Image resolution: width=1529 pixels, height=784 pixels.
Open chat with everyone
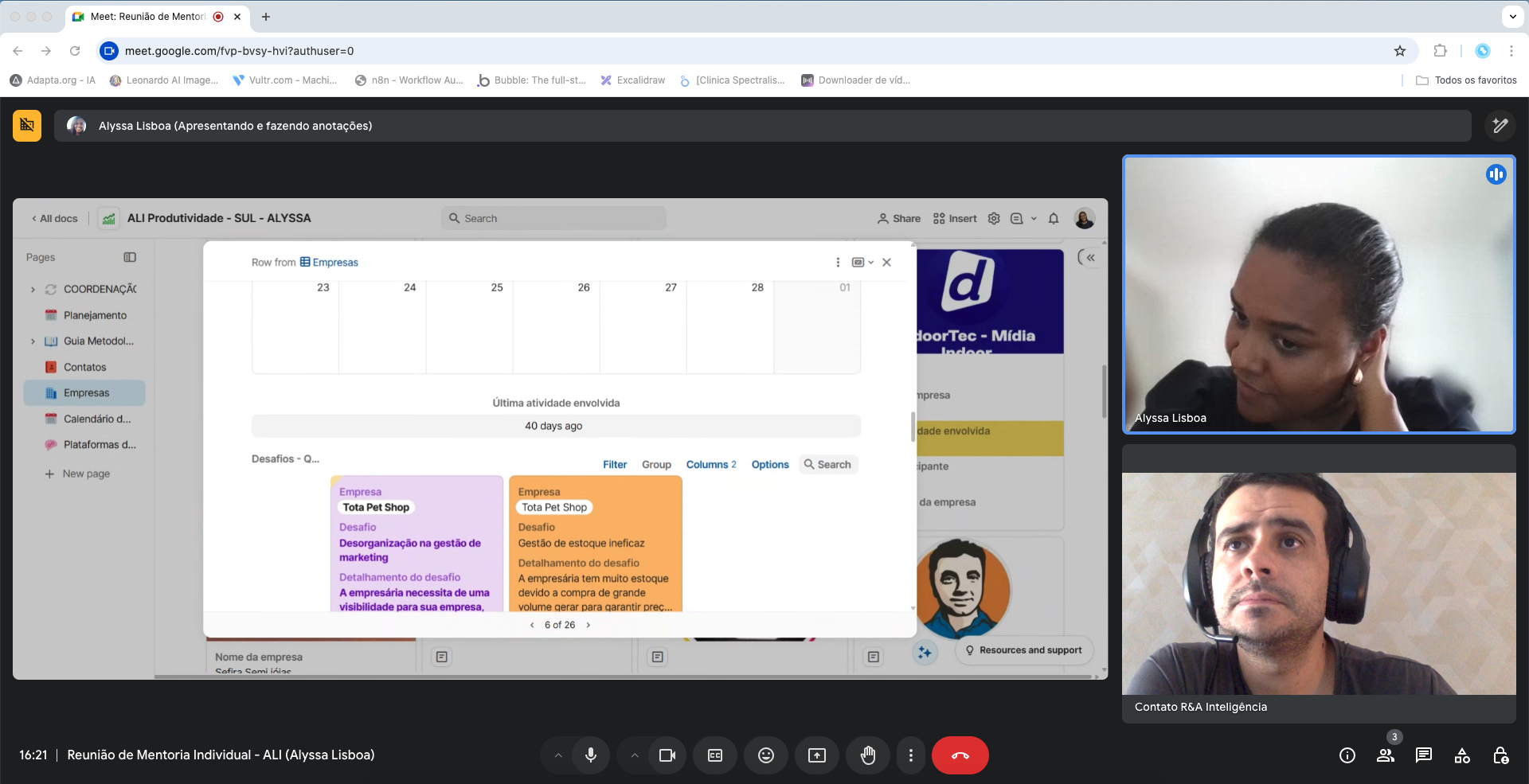point(1424,755)
